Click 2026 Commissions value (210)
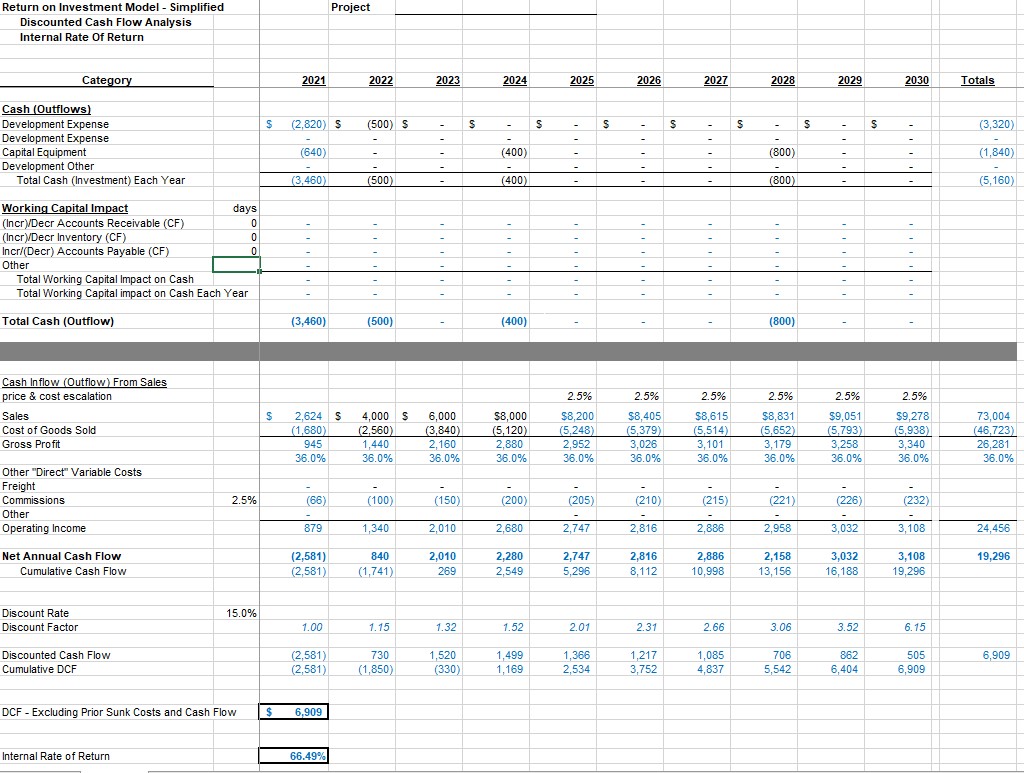 point(648,500)
